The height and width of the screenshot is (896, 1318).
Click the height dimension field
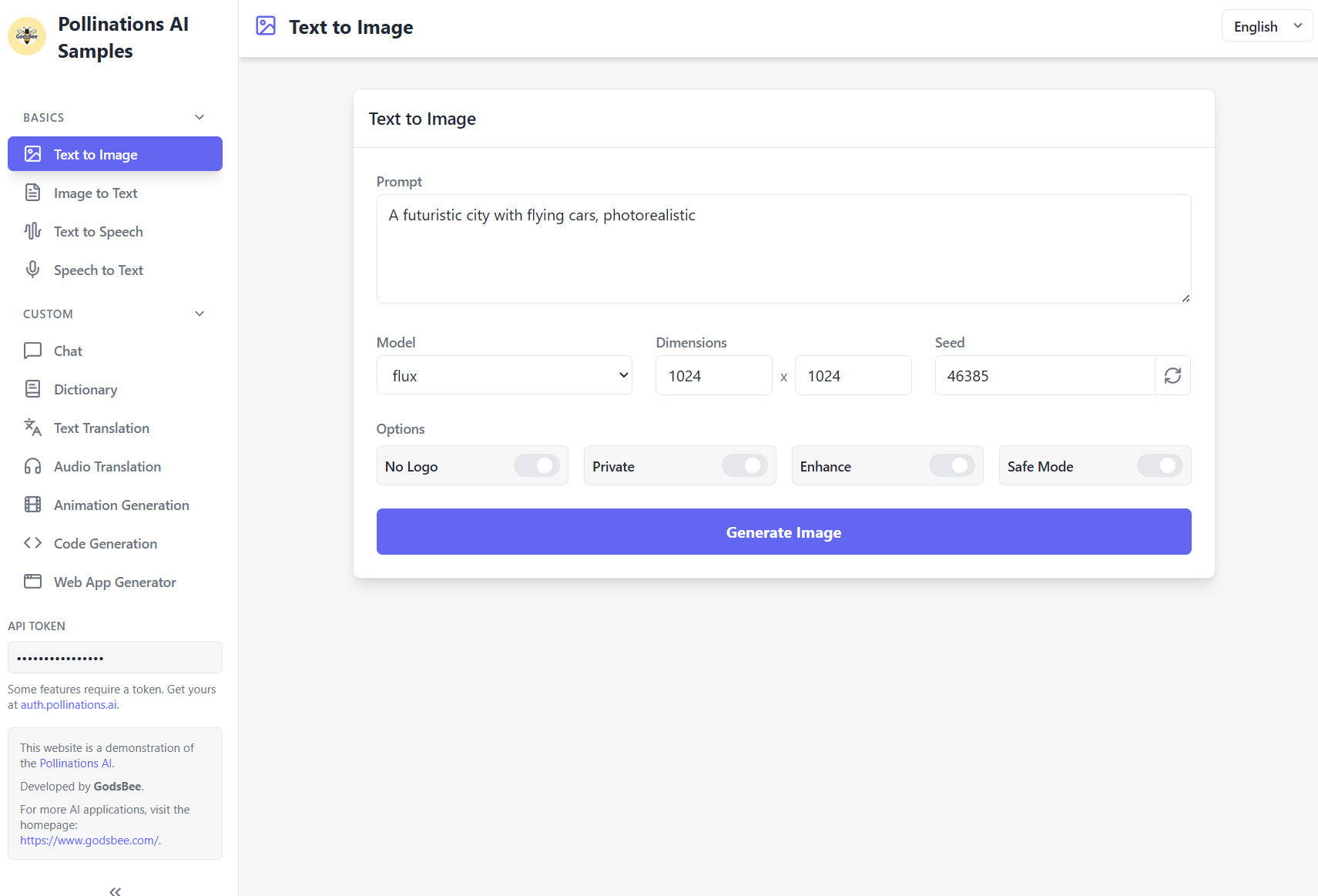853,375
